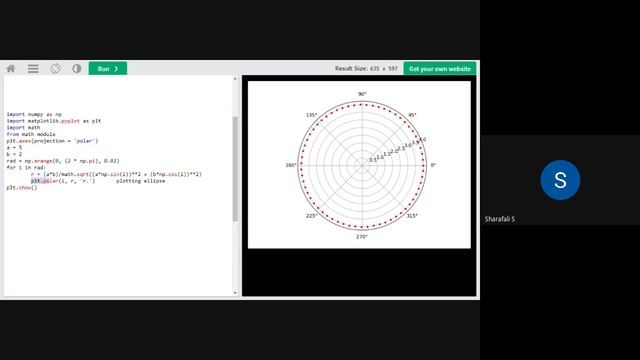Click the 'from math module' line
This screenshot has height=360, width=640.
tap(31, 134)
